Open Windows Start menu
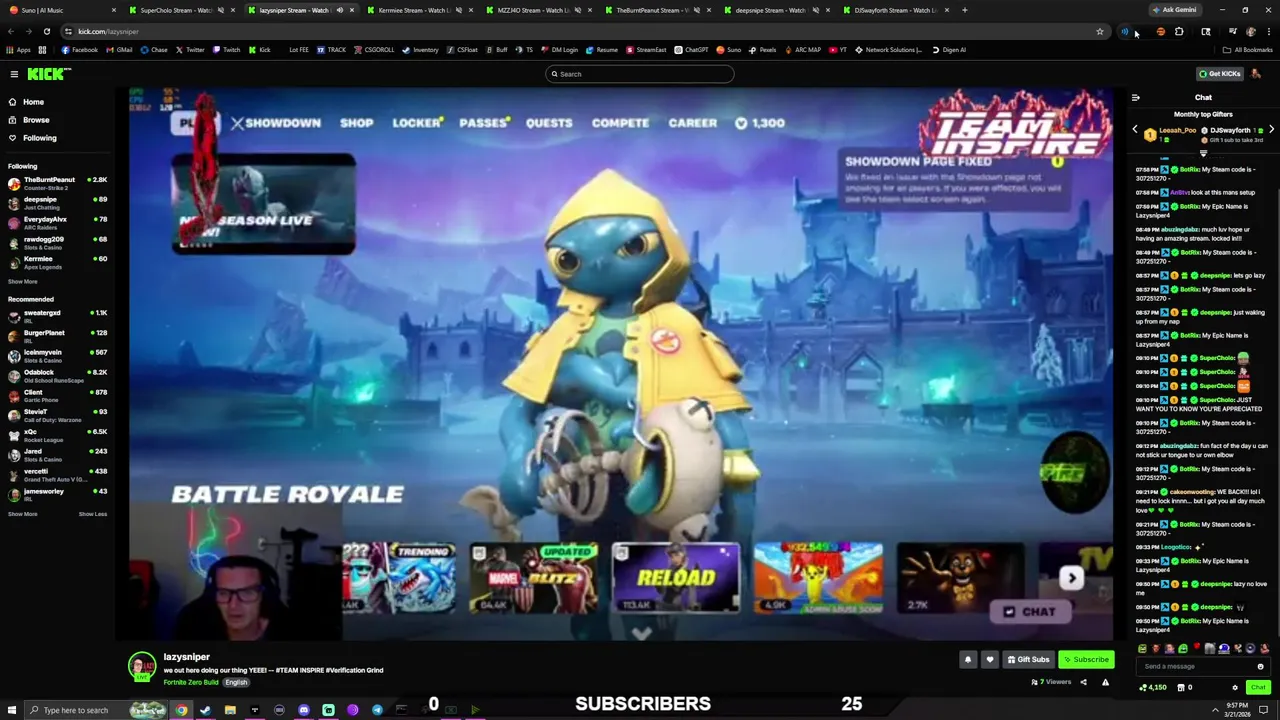 (x=12, y=710)
